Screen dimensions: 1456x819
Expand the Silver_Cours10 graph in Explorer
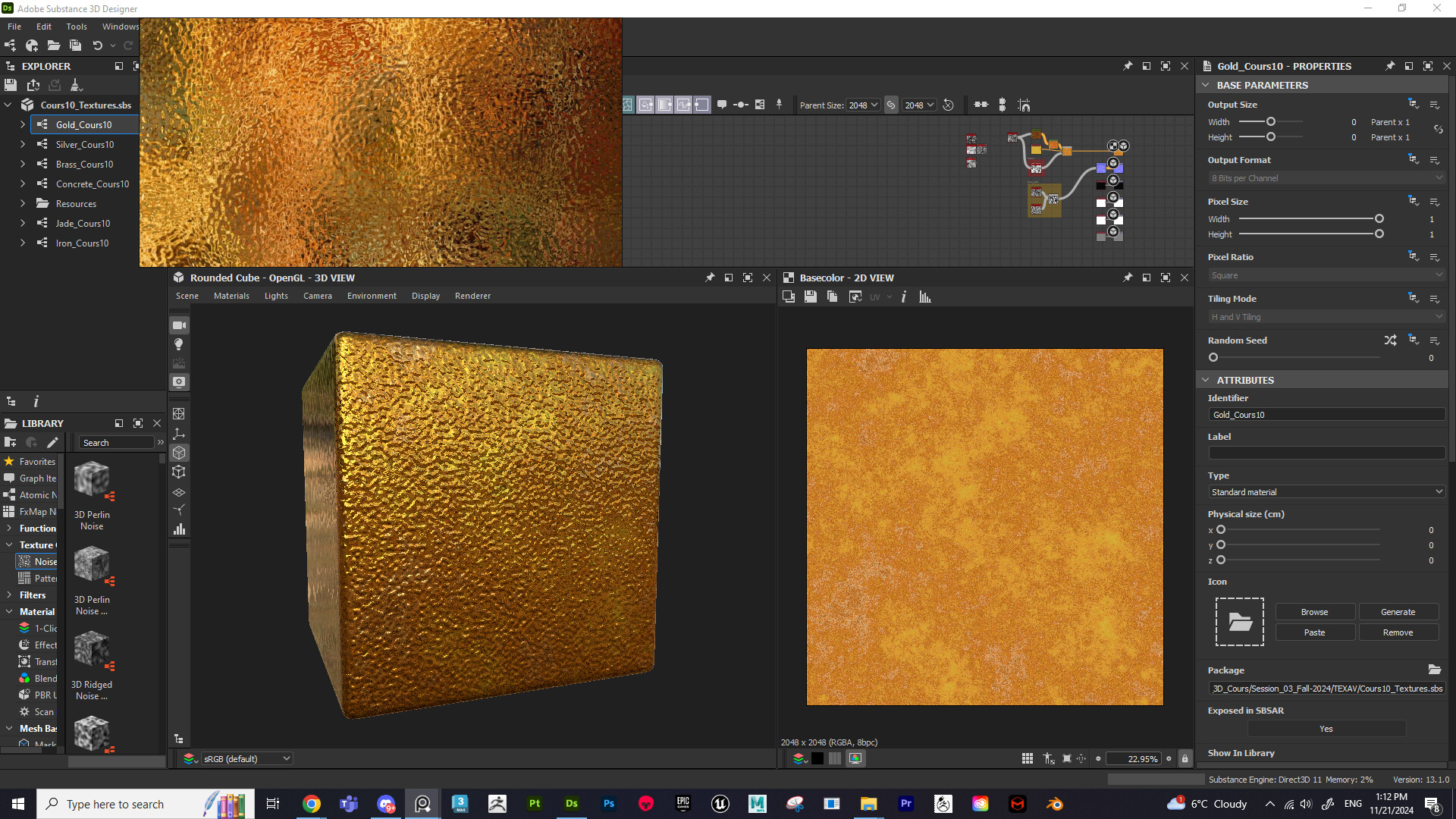tap(22, 144)
